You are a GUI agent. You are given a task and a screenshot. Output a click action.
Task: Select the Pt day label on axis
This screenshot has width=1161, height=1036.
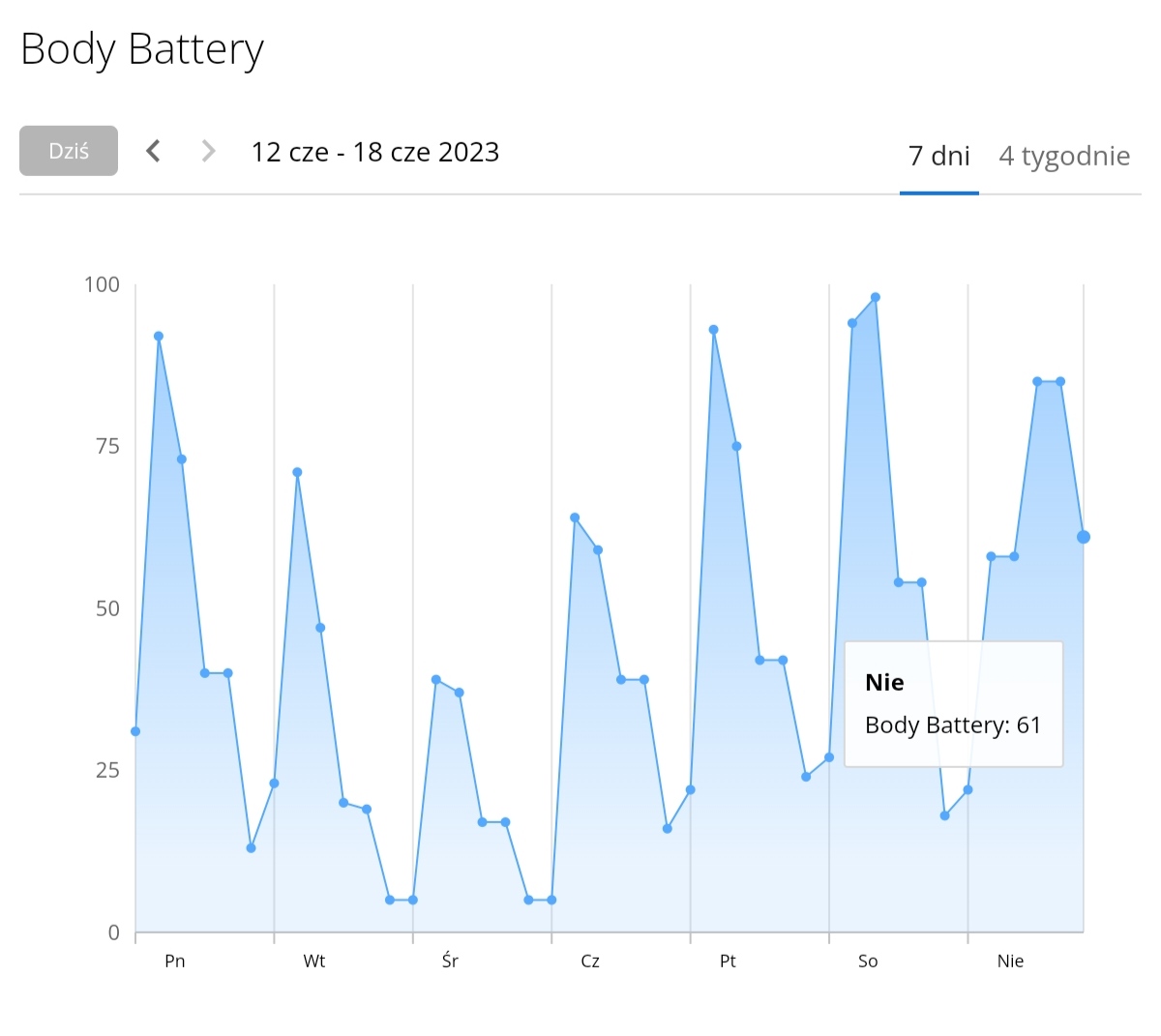728,961
